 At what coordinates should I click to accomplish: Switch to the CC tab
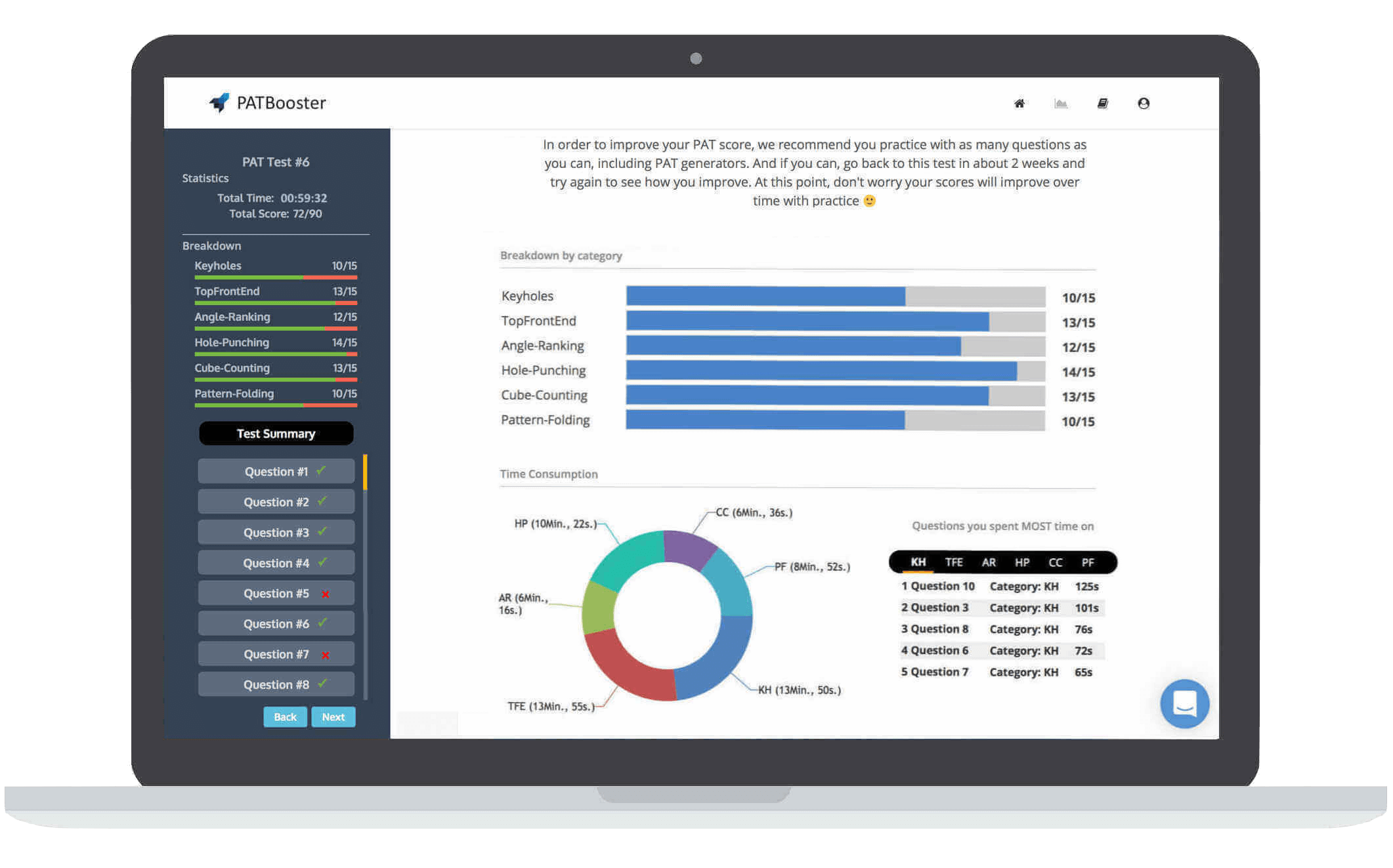pos(1056,562)
